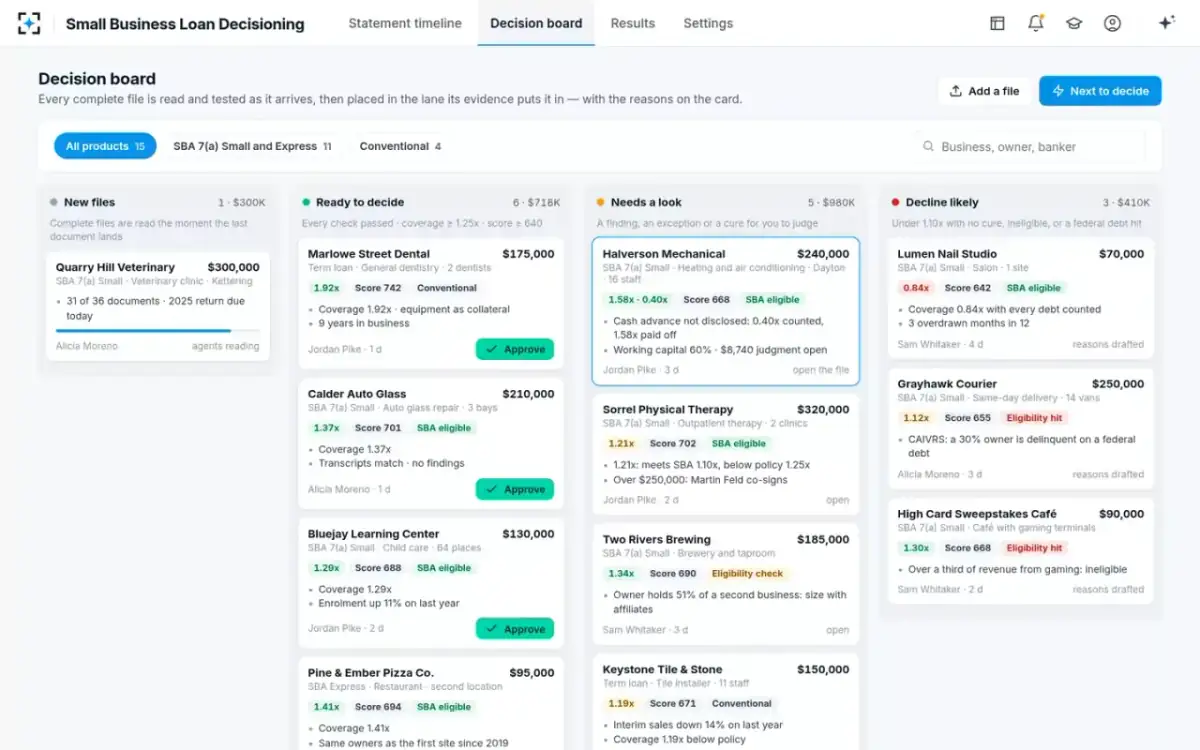Approve Bluejay Learning Center loan

514,629
